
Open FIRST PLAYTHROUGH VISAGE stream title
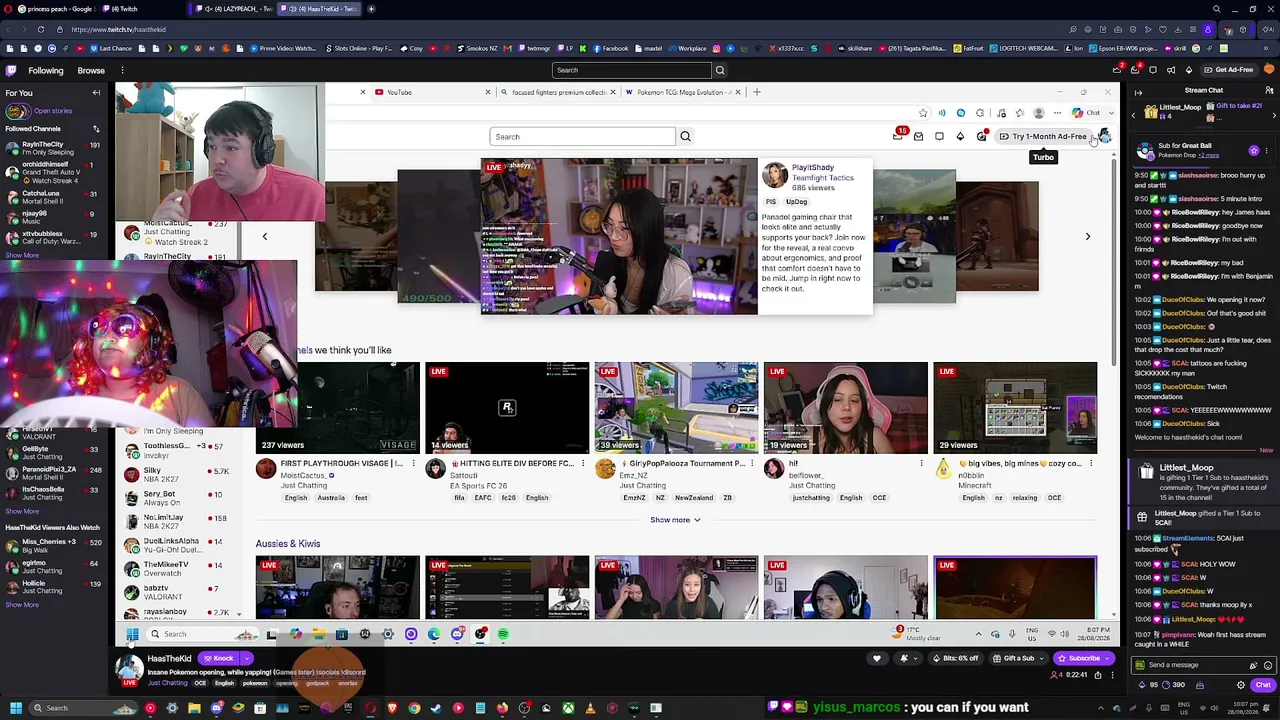[x=342, y=464]
